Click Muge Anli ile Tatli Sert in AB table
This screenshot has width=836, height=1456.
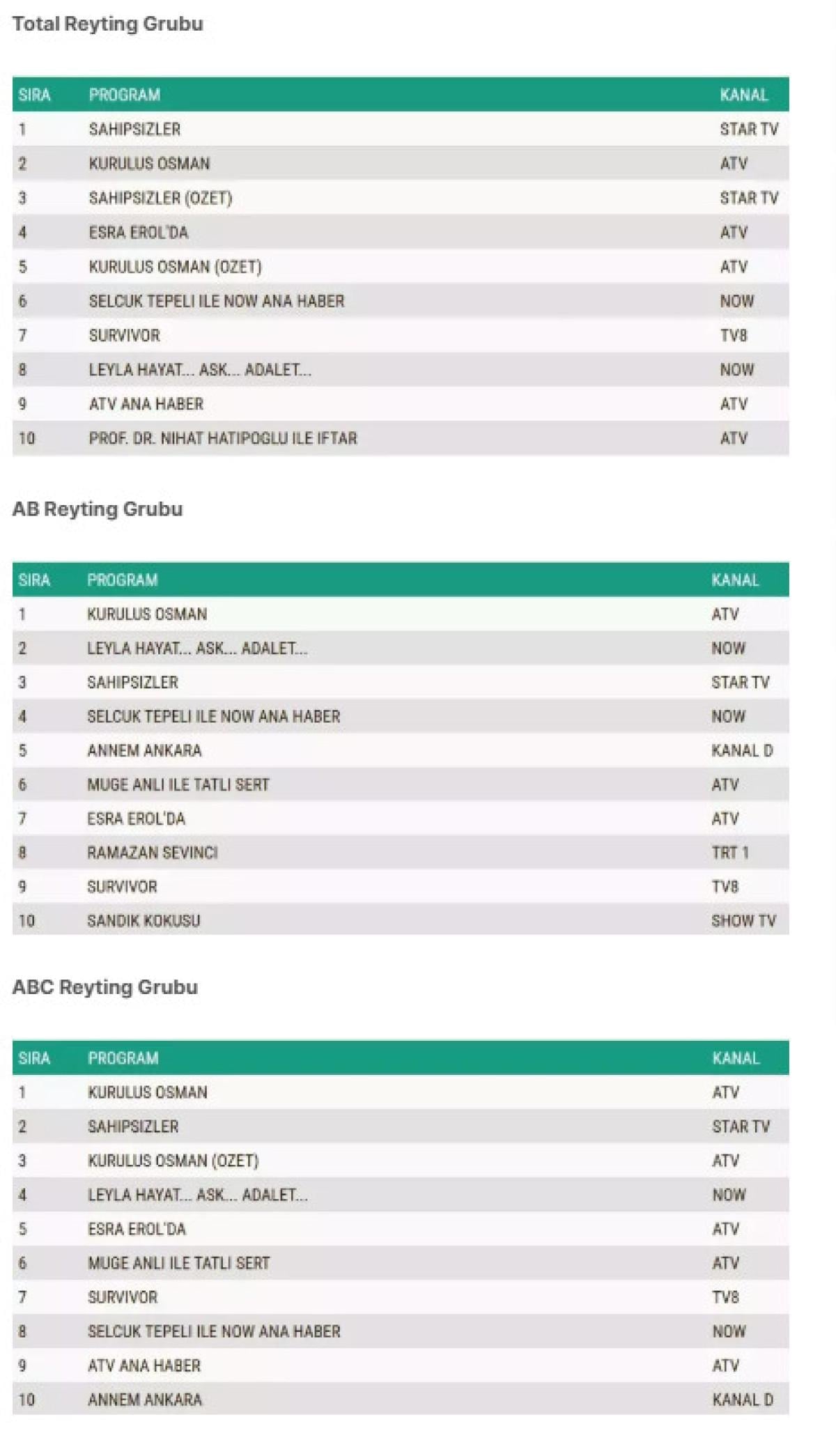pyautogui.click(x=178, y=784)
